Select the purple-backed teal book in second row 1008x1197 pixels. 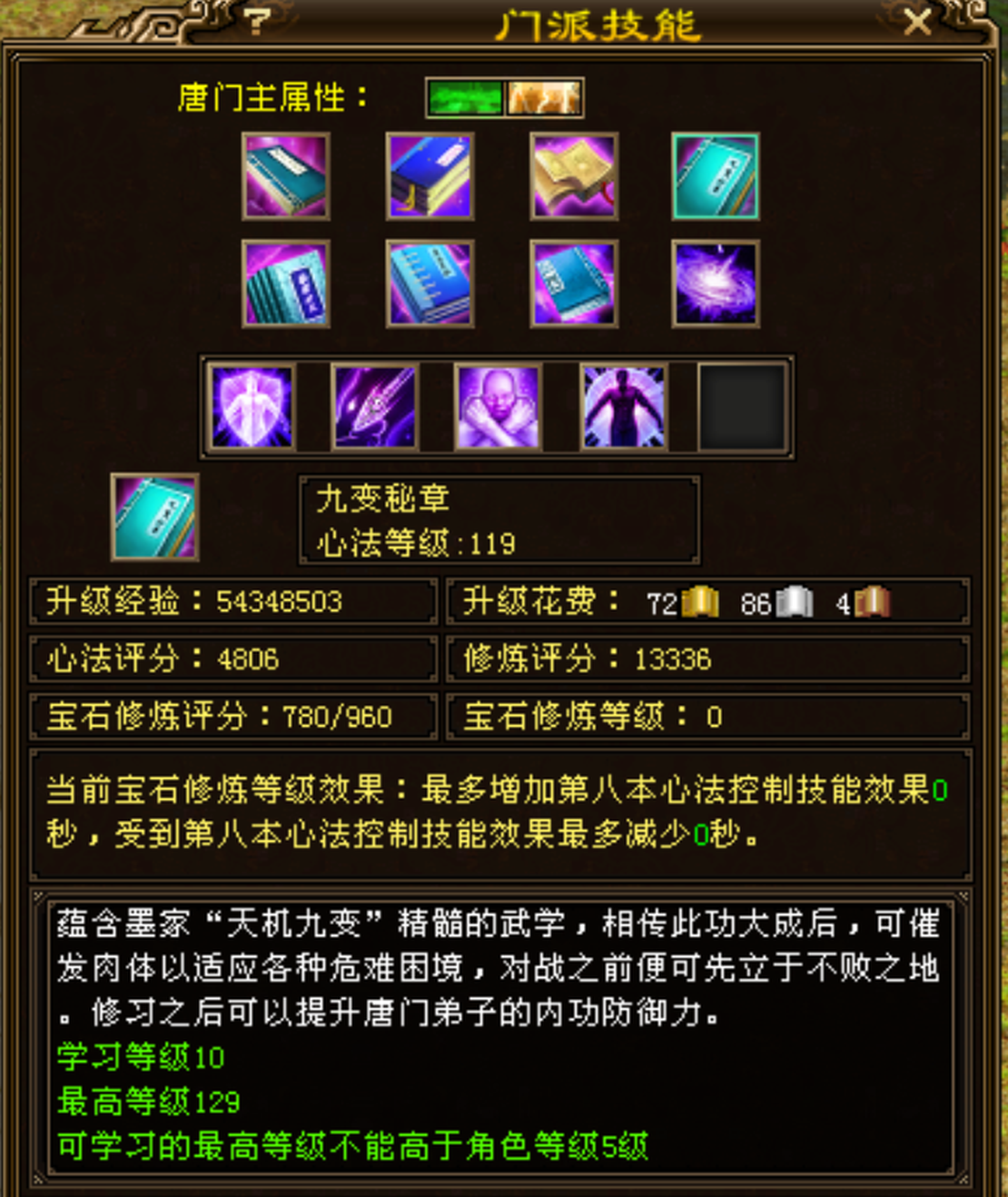coord(574,283)
